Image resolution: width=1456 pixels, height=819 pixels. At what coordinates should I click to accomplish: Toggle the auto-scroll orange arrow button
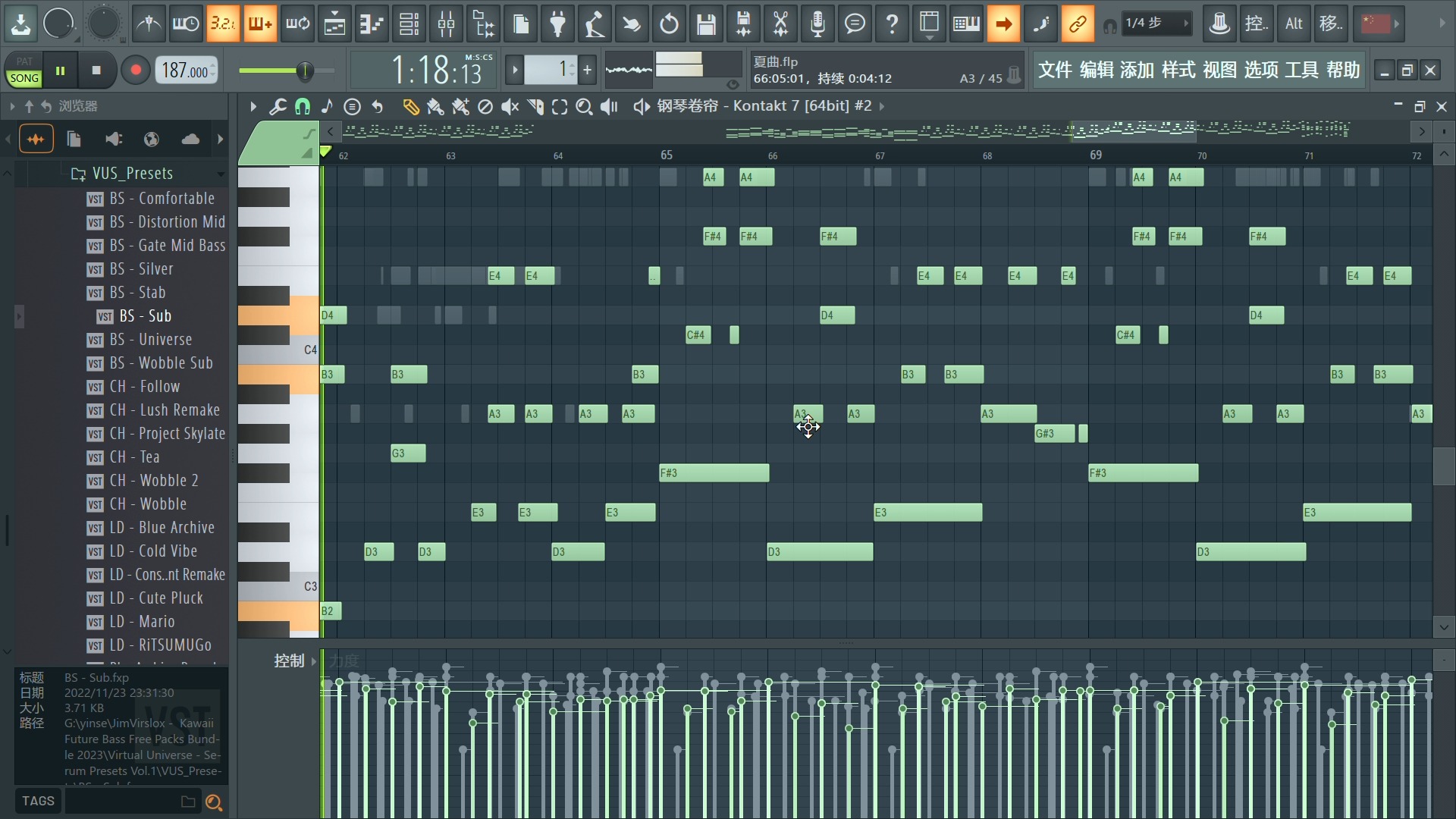[x=1003, y=24]
